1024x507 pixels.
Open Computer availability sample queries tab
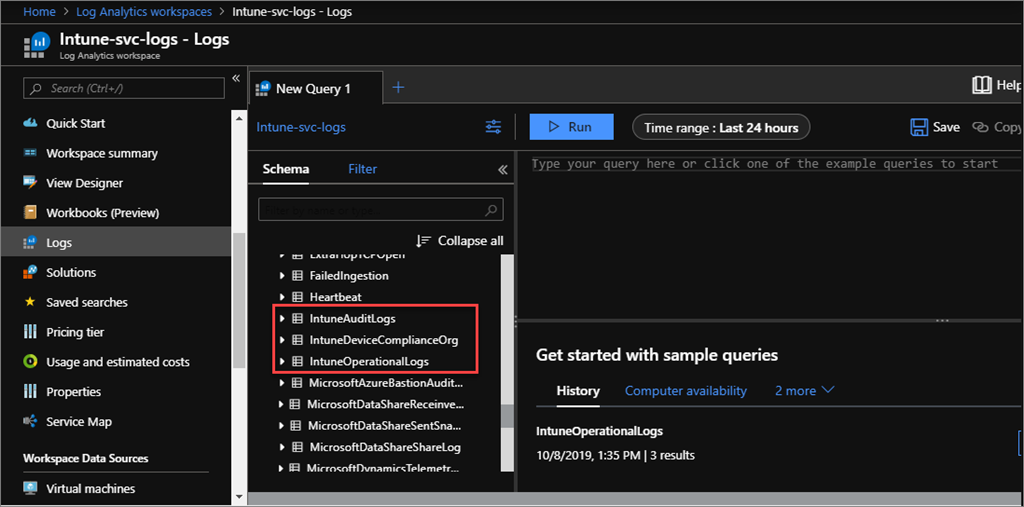click(x=686, y=391)
